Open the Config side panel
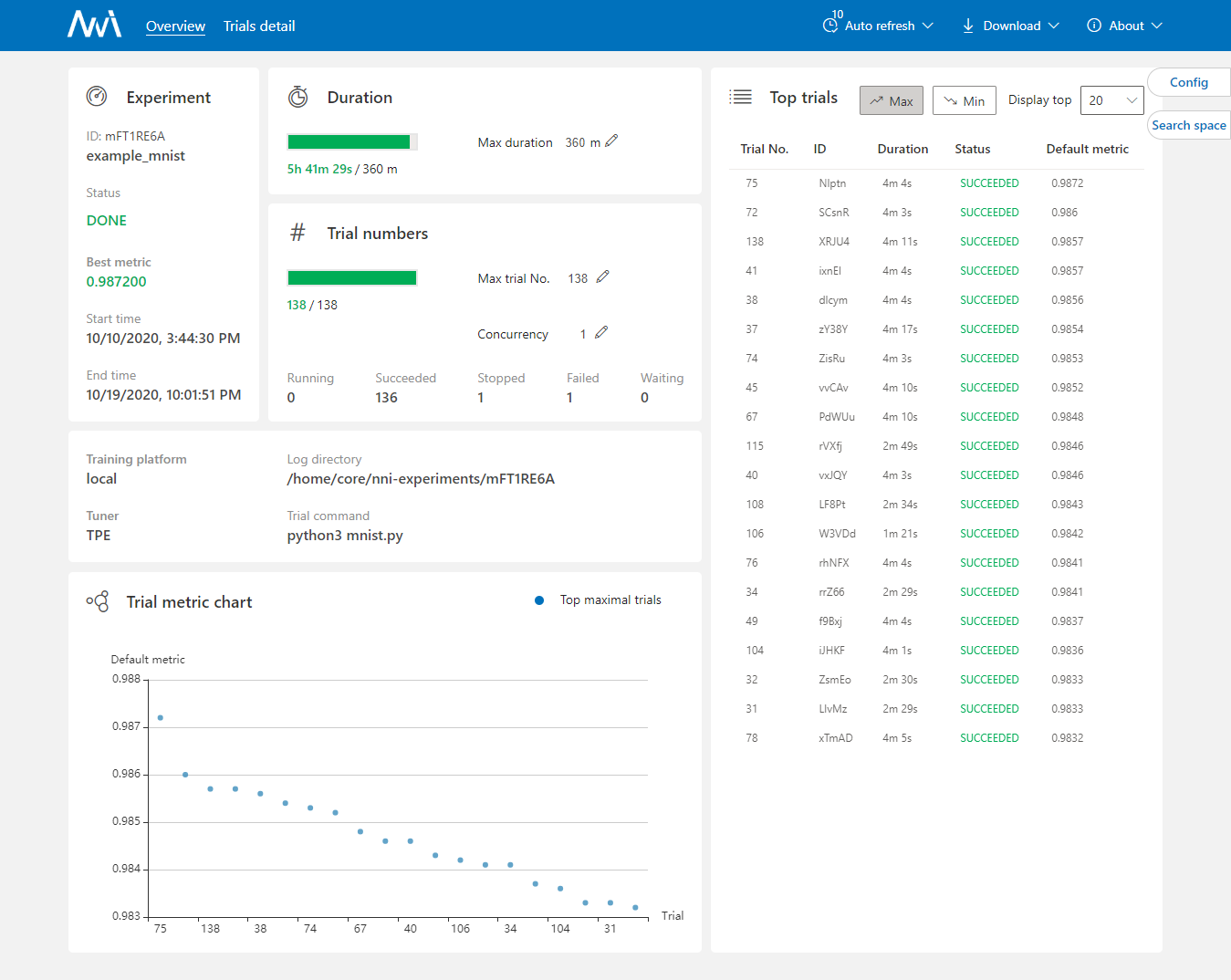This screenshot has width=1231, height=980. (1188, 82)
